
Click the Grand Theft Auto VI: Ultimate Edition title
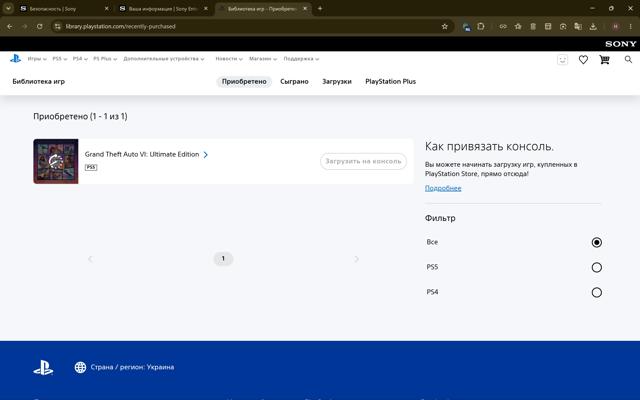(142, 154)
